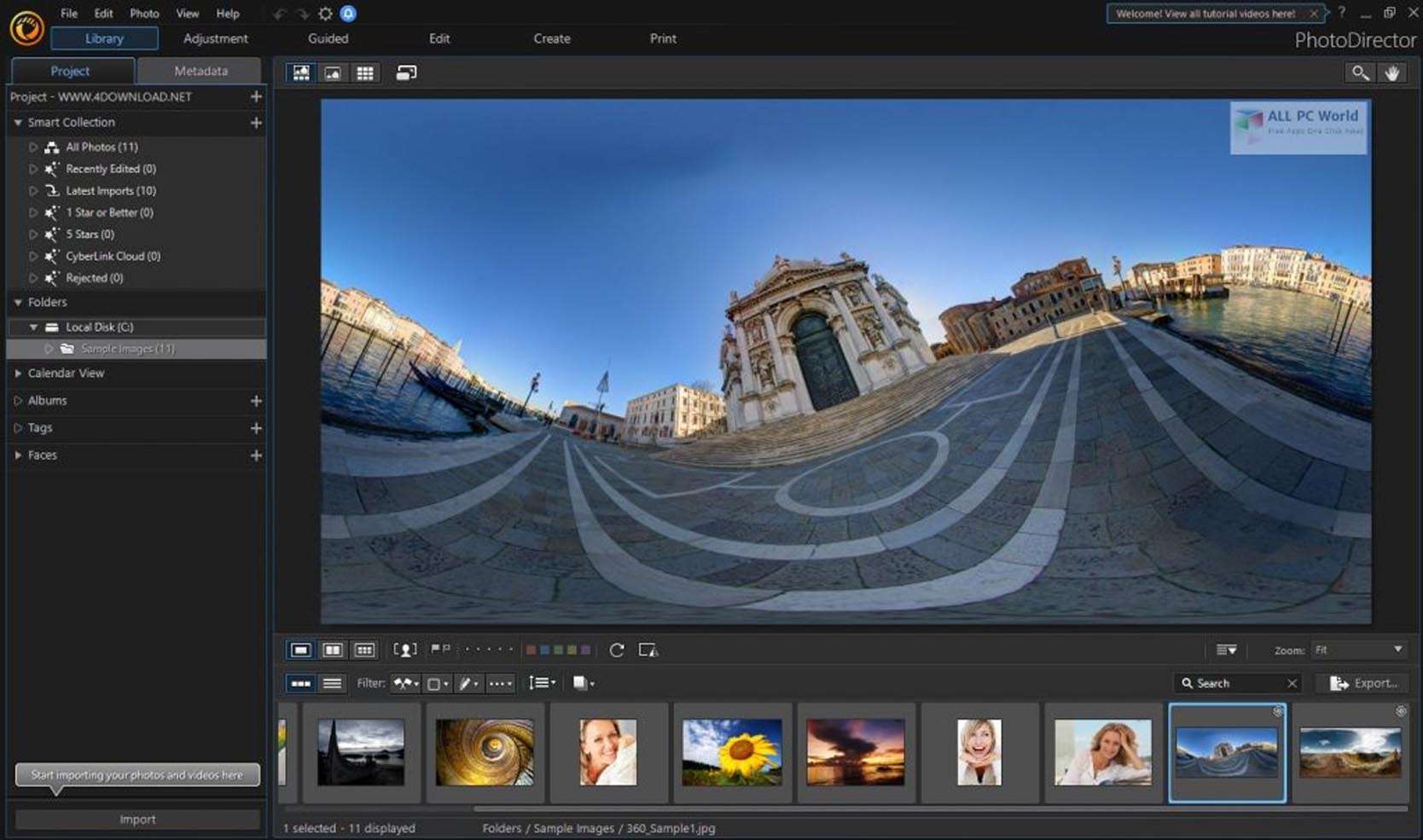Switch filmstrip to list view

click(333, 683)
